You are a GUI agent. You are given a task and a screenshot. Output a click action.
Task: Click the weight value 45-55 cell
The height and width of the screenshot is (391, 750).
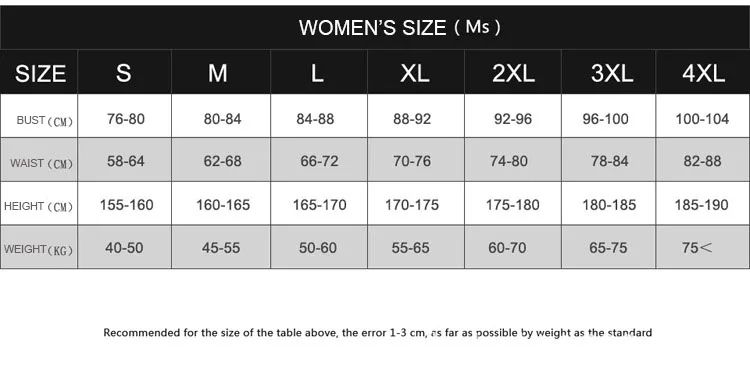tap(221, 247)
